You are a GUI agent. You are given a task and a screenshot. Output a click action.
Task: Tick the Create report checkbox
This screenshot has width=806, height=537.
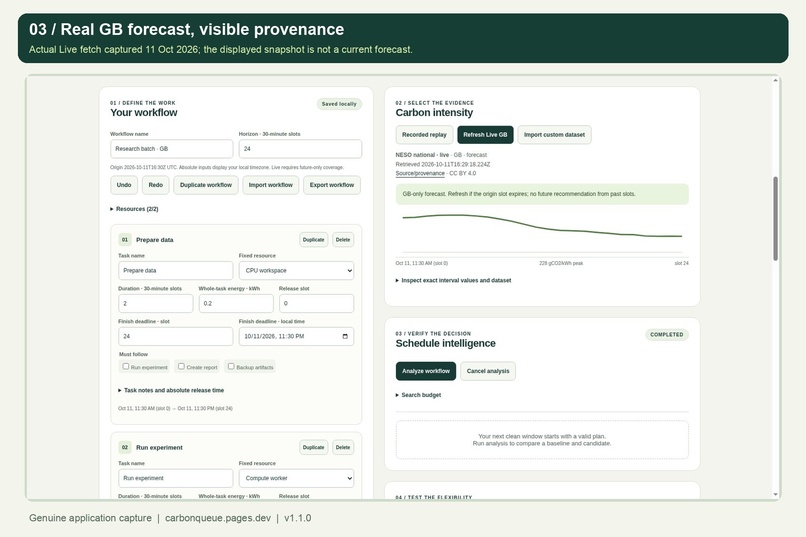pos(181,366)
